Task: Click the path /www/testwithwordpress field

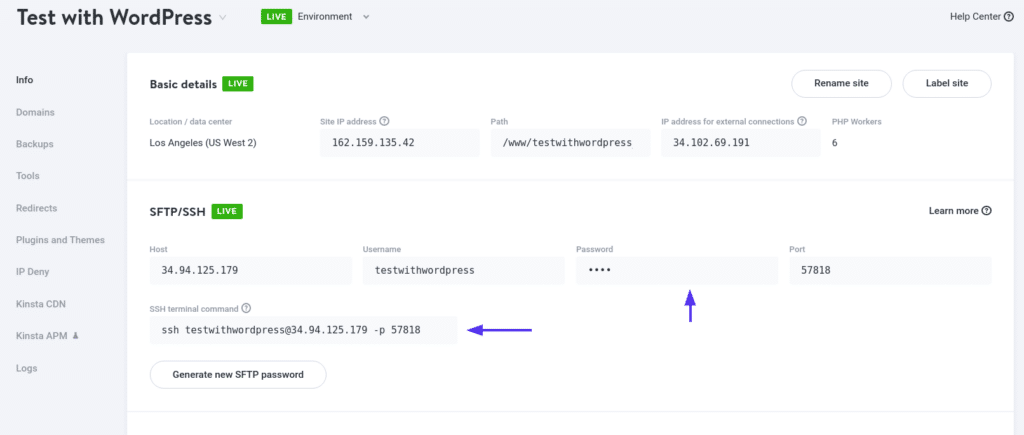Action: tap(570, 143)
